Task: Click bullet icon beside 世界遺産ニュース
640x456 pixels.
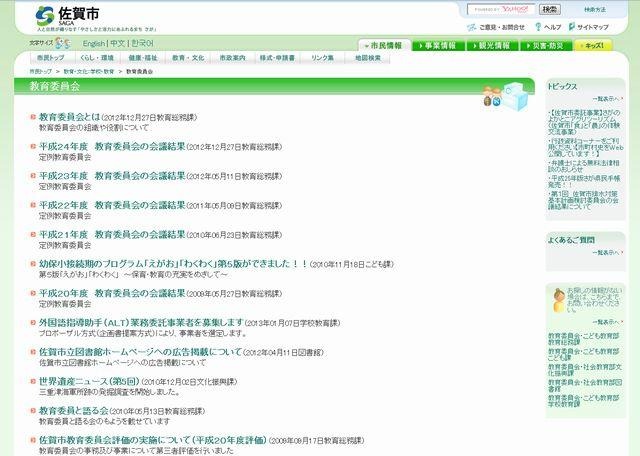Action: (33, 381)
